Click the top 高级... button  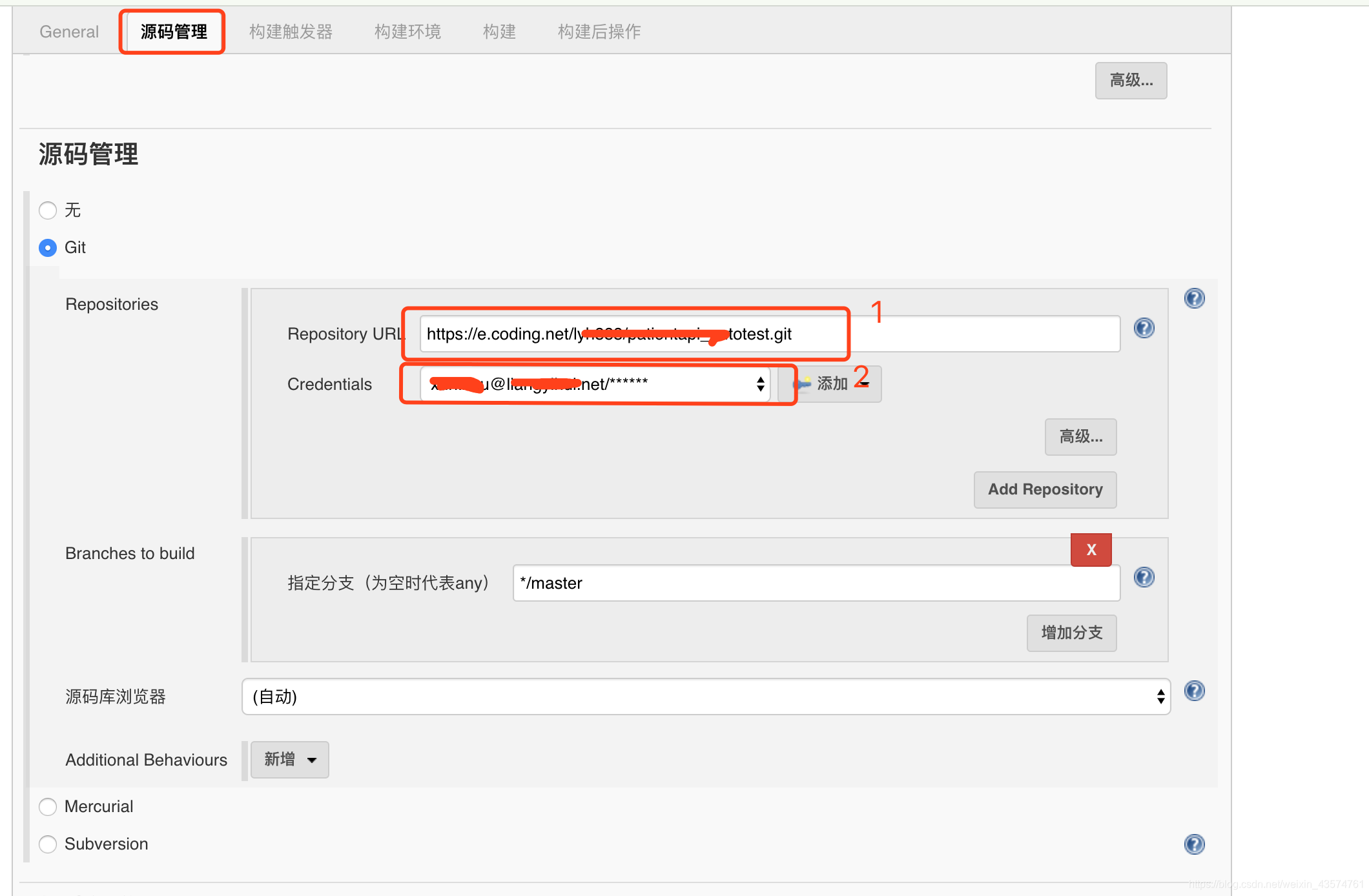point(1131,81)
